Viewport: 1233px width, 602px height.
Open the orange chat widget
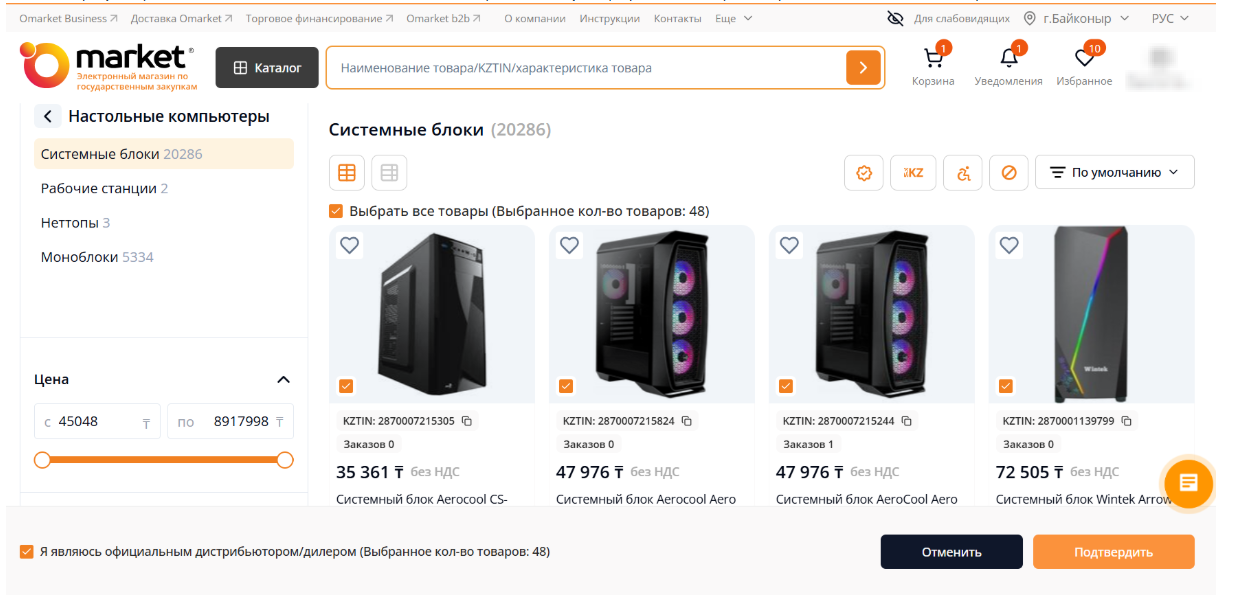coord(1188,483)
